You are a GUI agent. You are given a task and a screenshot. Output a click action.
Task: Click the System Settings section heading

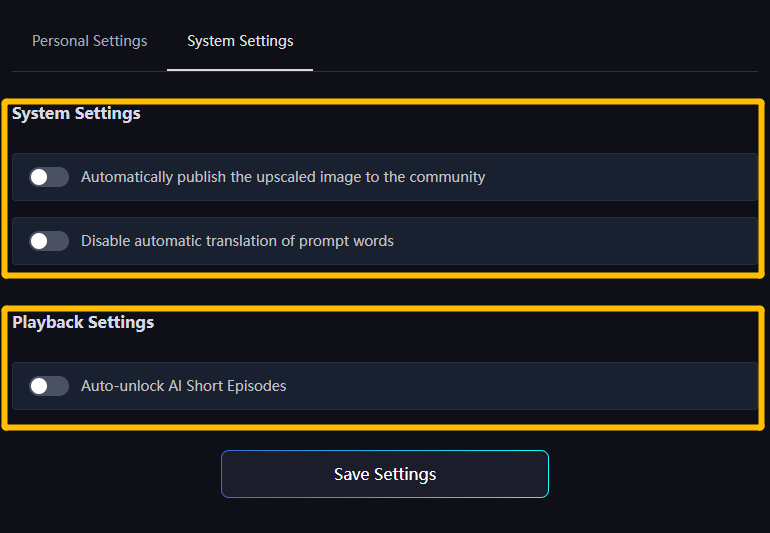[76, 114]
